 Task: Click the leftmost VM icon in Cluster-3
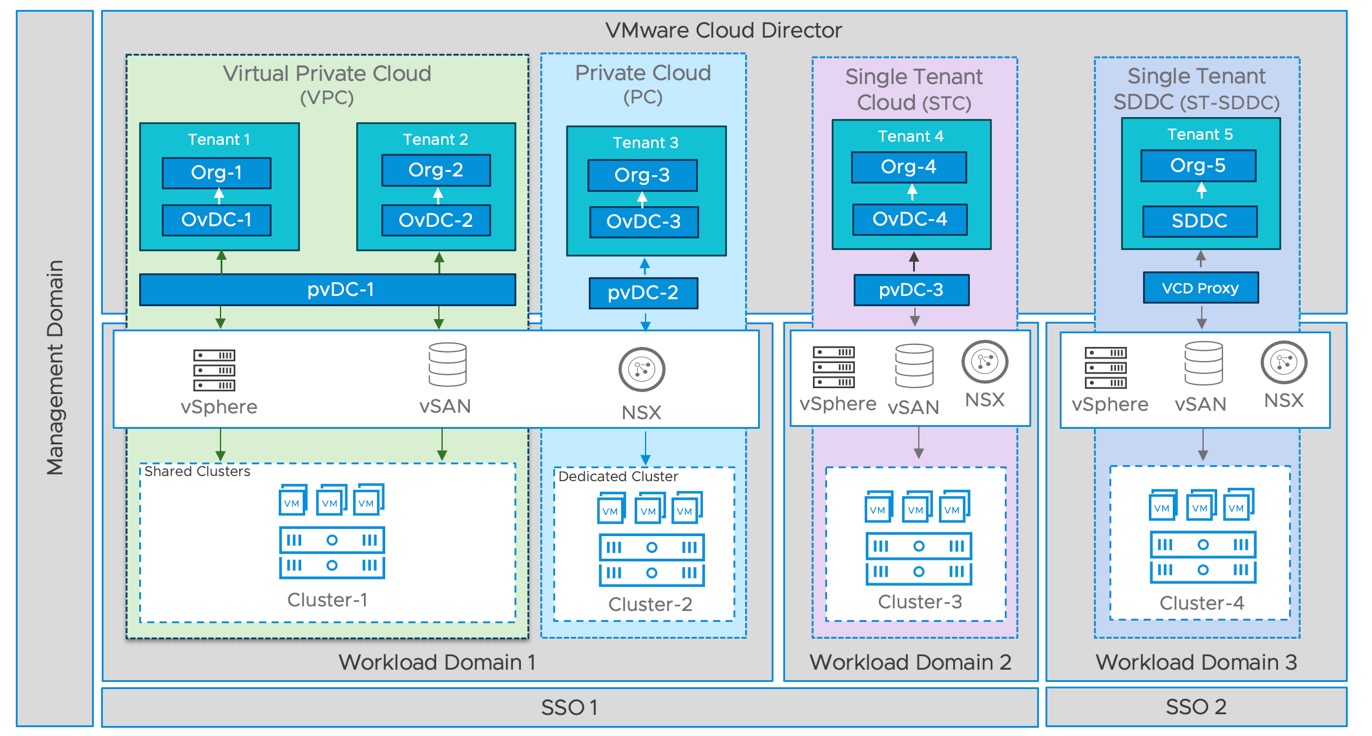coord(881,507)
